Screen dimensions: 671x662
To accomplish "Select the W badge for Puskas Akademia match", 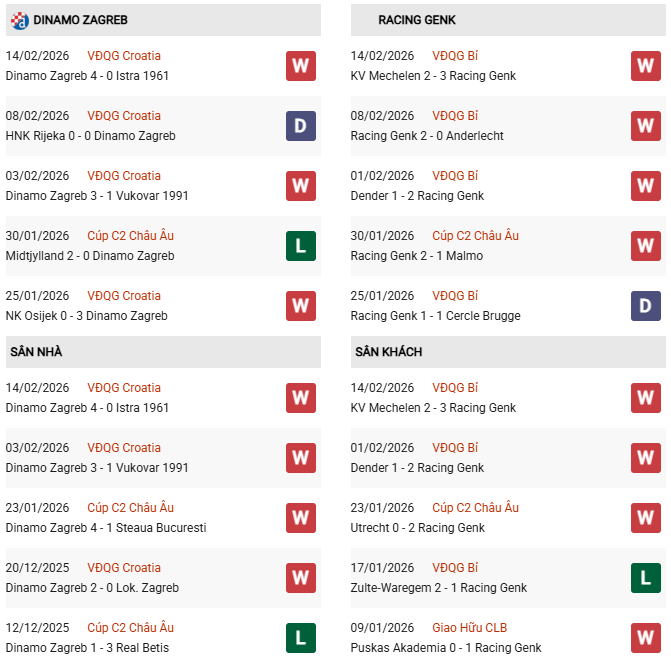I will [646, 638].
